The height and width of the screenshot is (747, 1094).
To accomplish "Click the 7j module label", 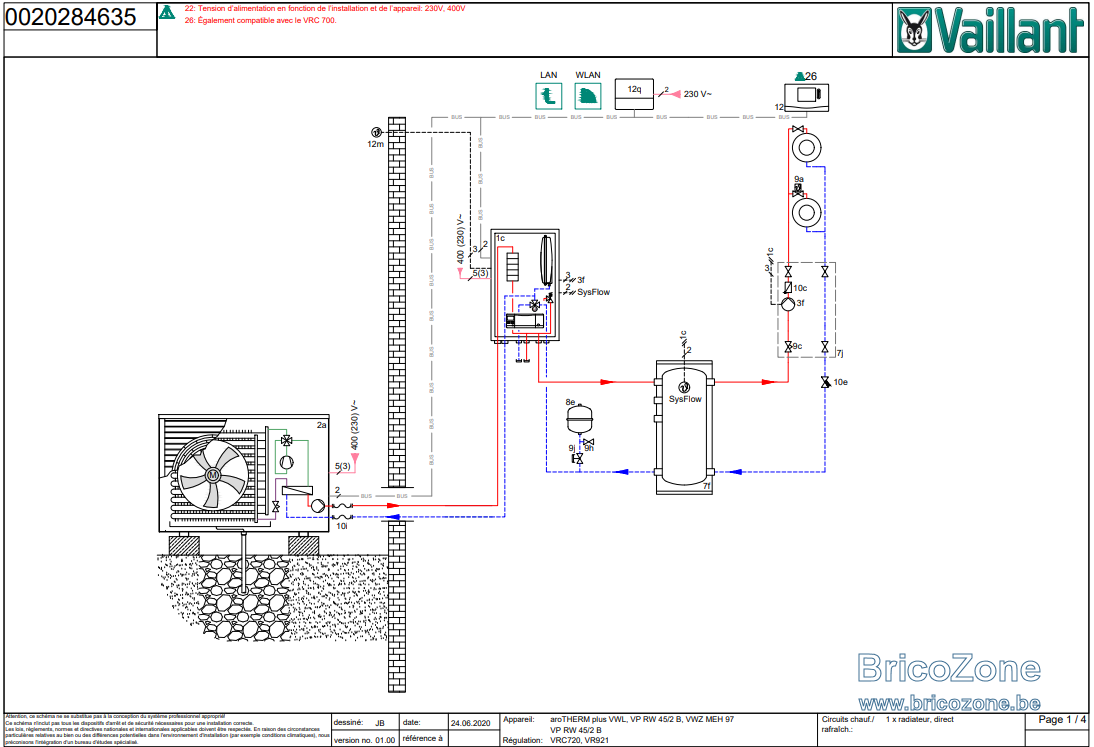I will click(x=839, y=353).
